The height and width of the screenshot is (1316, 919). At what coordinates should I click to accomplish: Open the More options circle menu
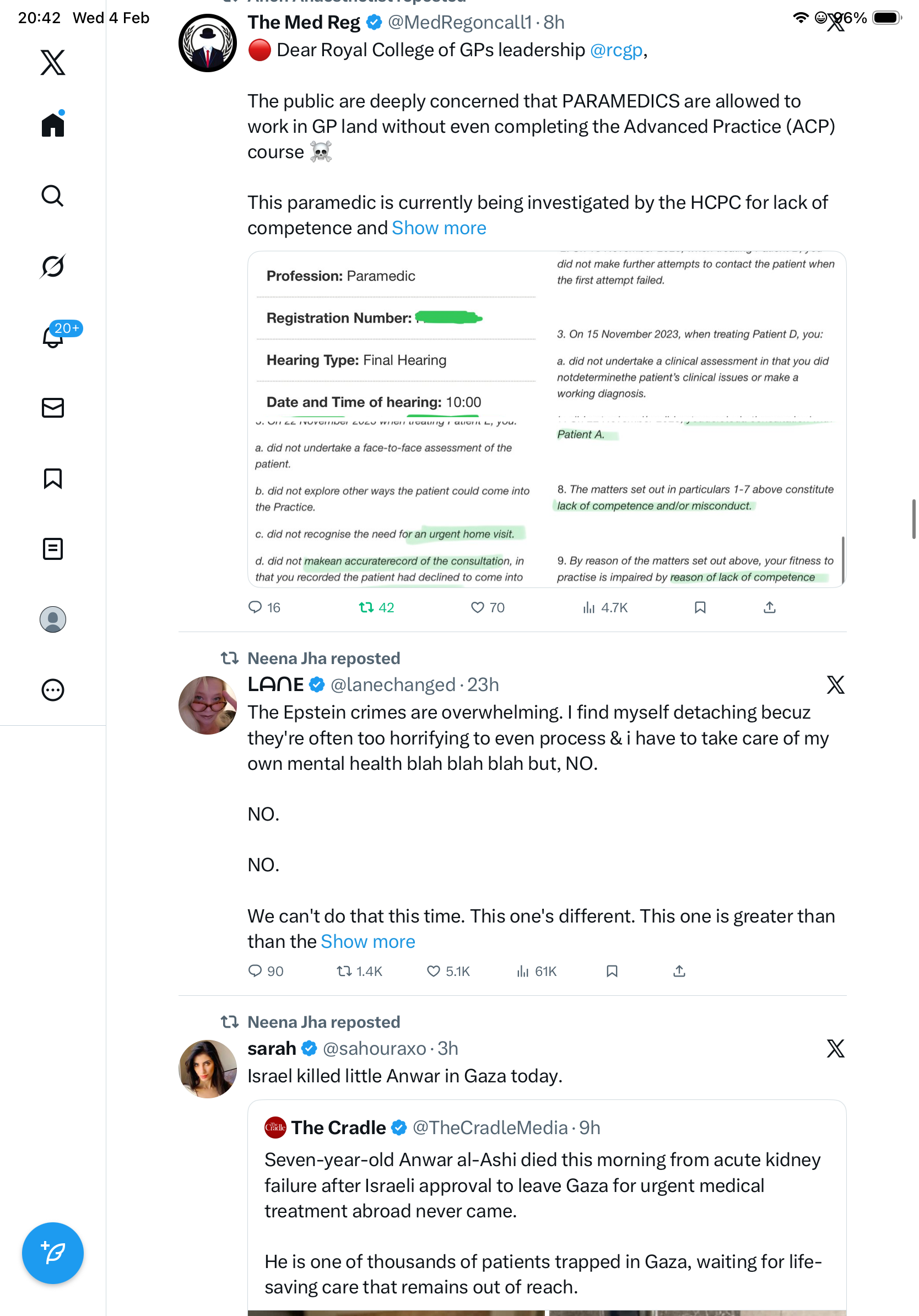tap(53, 690)
